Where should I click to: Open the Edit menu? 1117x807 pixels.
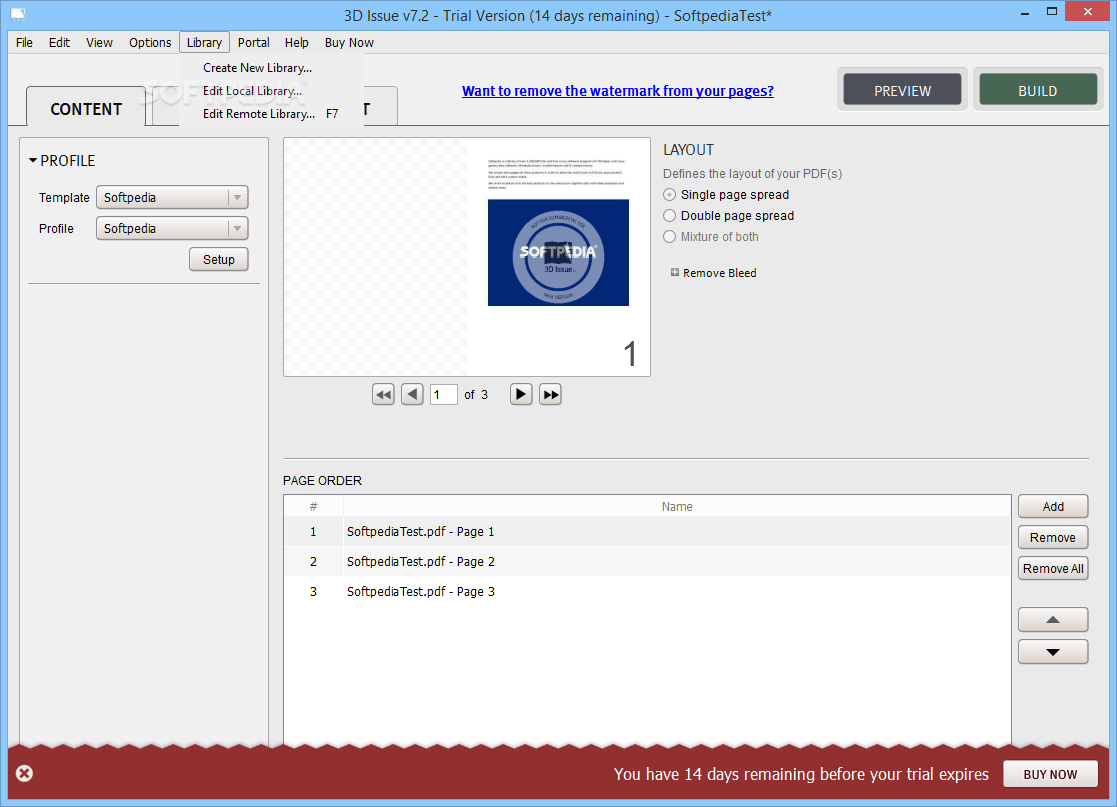(x=59, y=43)
